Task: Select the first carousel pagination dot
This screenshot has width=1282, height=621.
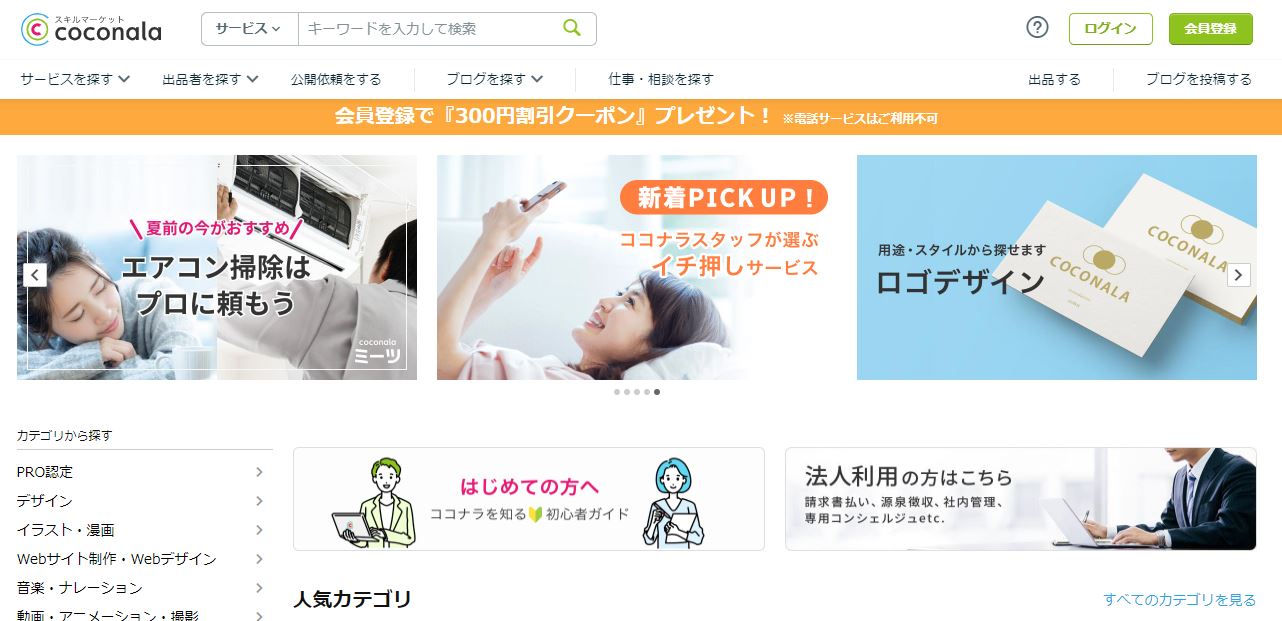Action: 617,392
